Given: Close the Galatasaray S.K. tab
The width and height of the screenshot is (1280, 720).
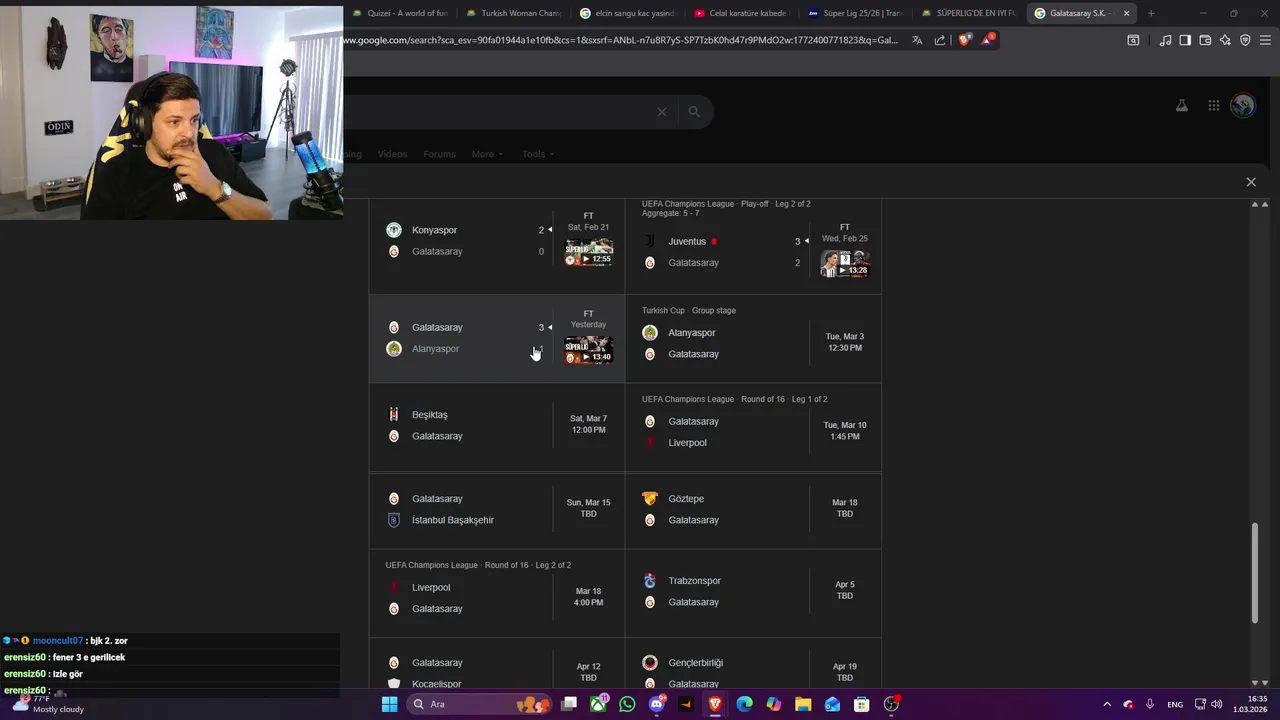Looking at the screenshot, I should coord(1127,13).
